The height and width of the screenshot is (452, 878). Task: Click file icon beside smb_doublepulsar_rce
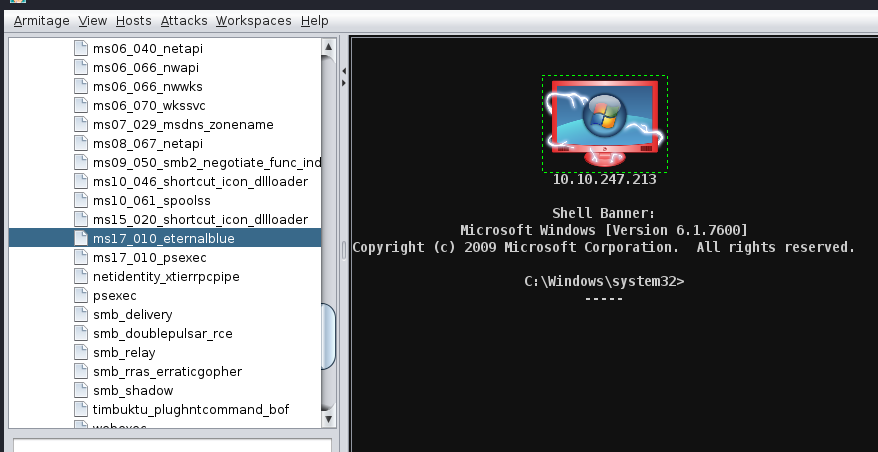point(82,333)
